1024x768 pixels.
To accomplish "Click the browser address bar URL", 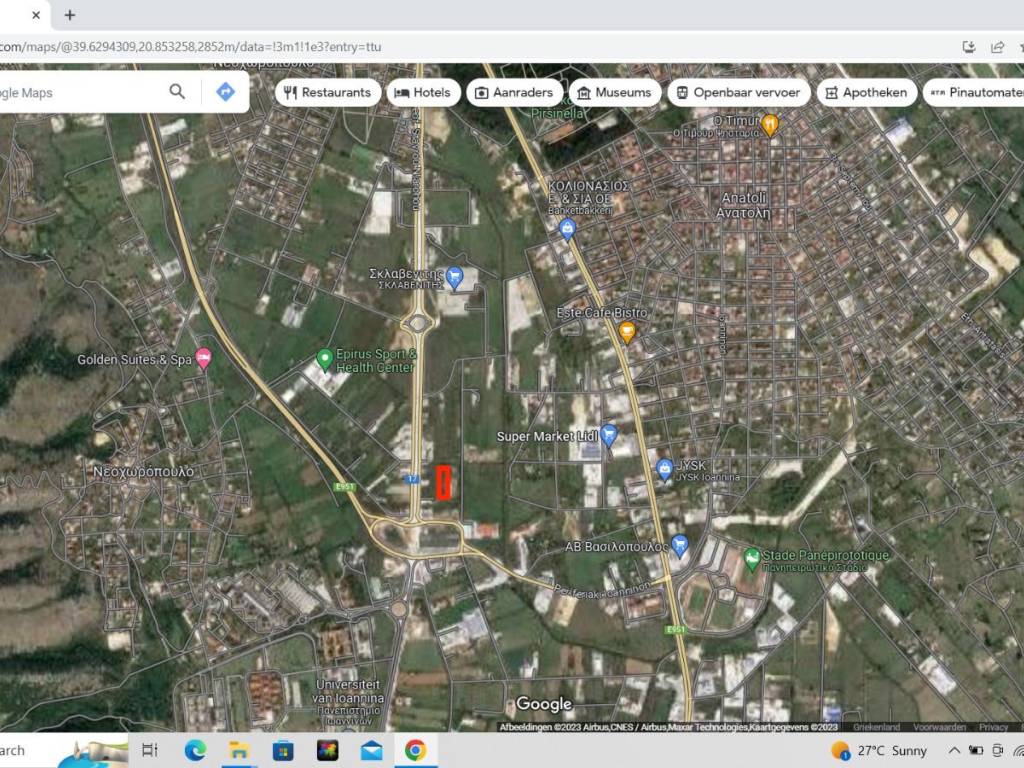I will point(190,46).
